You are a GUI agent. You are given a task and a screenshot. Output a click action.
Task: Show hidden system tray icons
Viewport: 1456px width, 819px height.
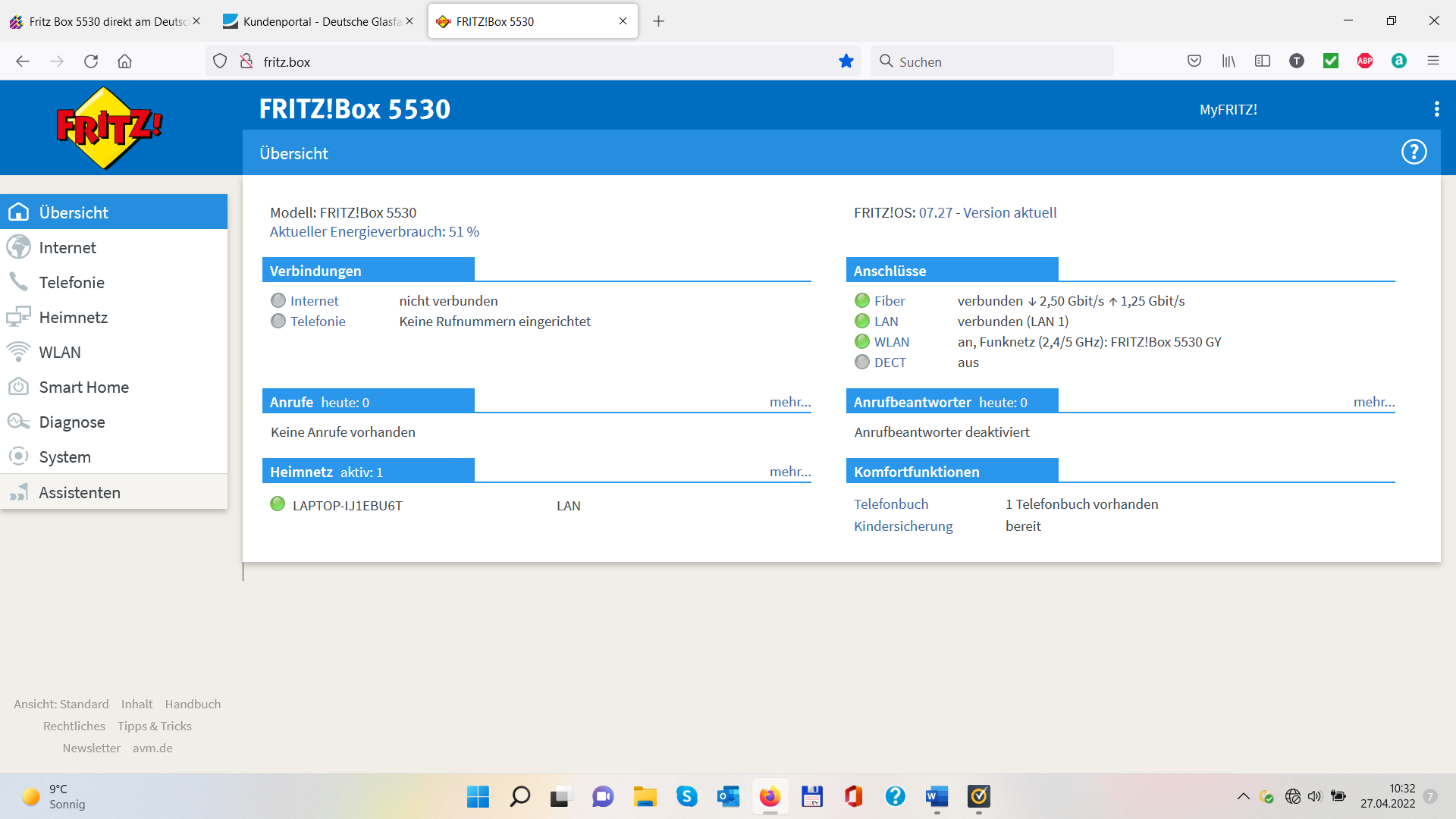(1244, 796)
